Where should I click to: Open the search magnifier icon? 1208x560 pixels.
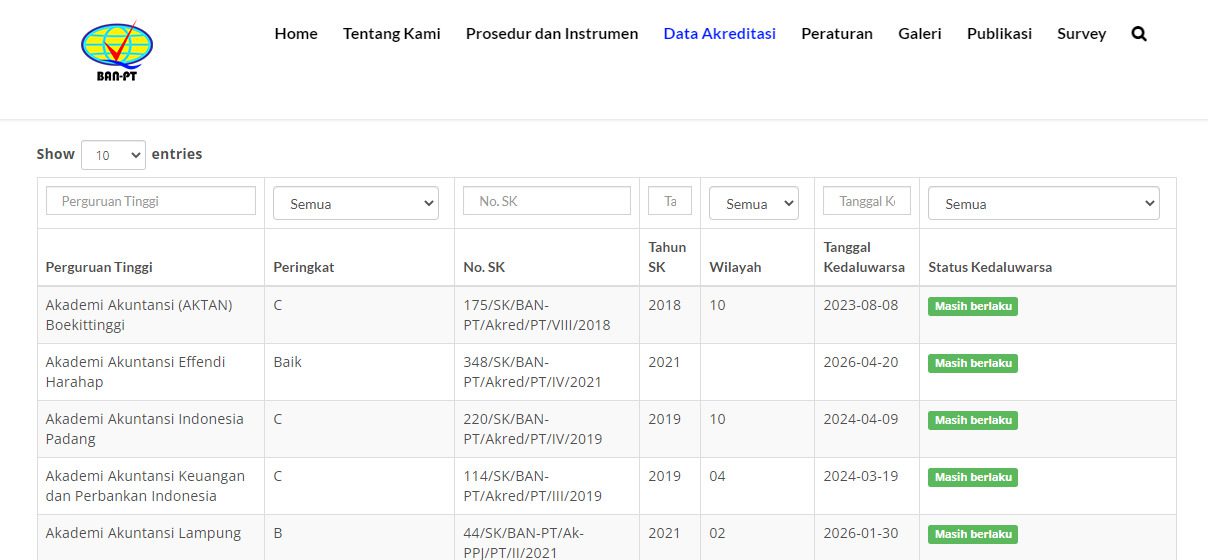pos(1139,34)
